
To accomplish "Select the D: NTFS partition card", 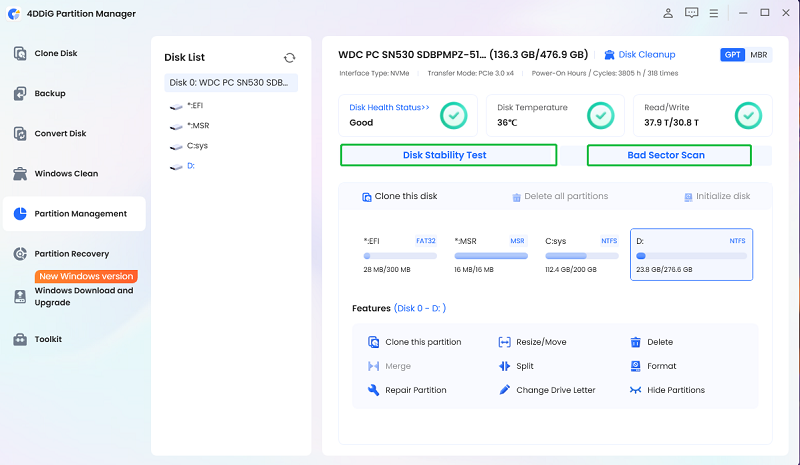I will 691,254.
